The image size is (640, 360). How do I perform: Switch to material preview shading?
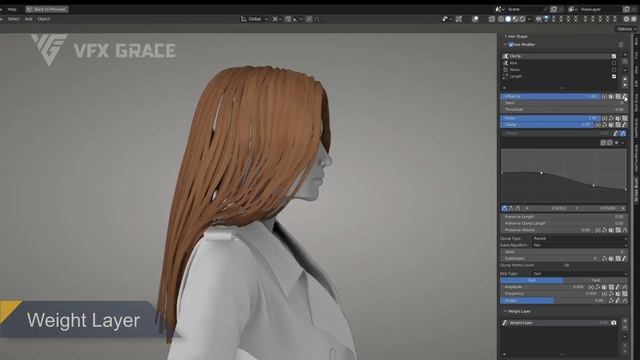(515, 19)
